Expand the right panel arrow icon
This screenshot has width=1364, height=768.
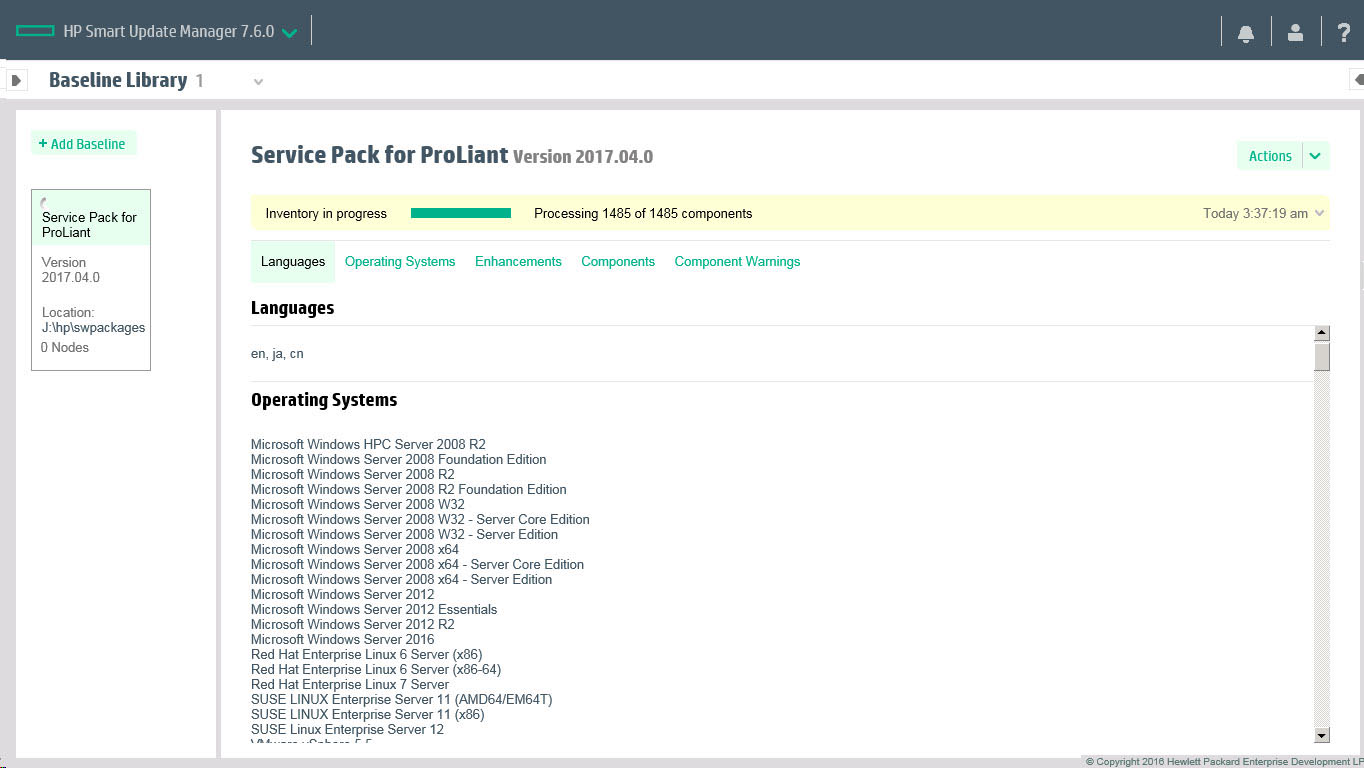(x=1357, y=79)
